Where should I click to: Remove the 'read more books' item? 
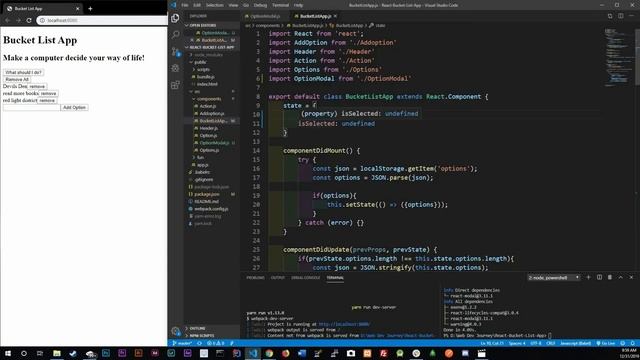pos(48,93)
